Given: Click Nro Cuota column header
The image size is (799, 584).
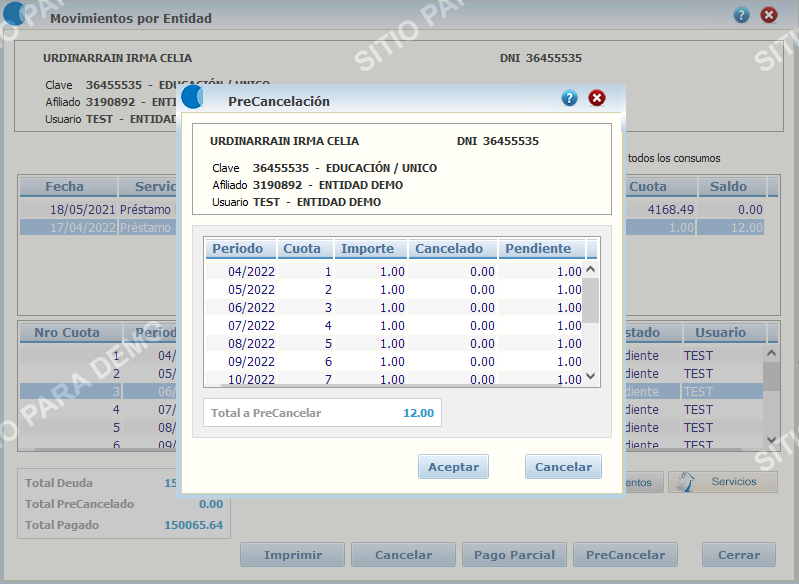Looking at the screenshot, I should (x=71, y=333).
